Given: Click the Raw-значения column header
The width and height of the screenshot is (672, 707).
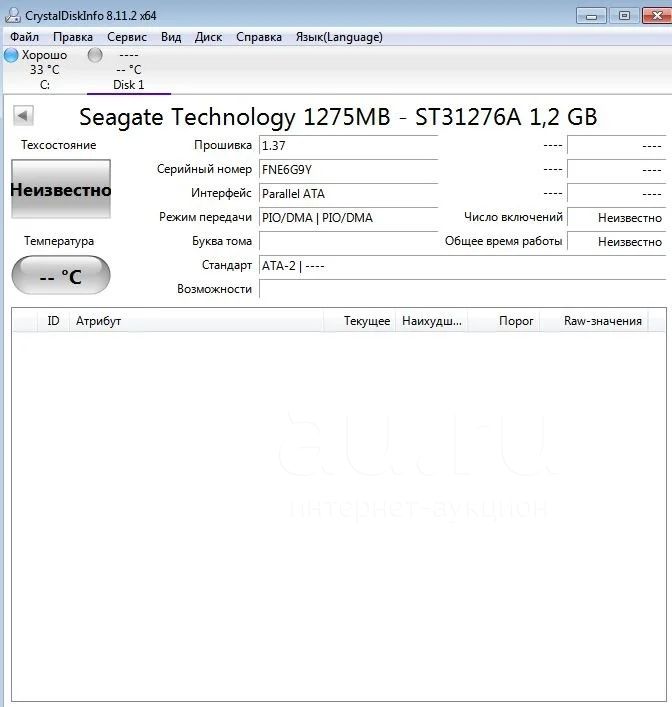Looking at the screenshot, I should point(594,321).
